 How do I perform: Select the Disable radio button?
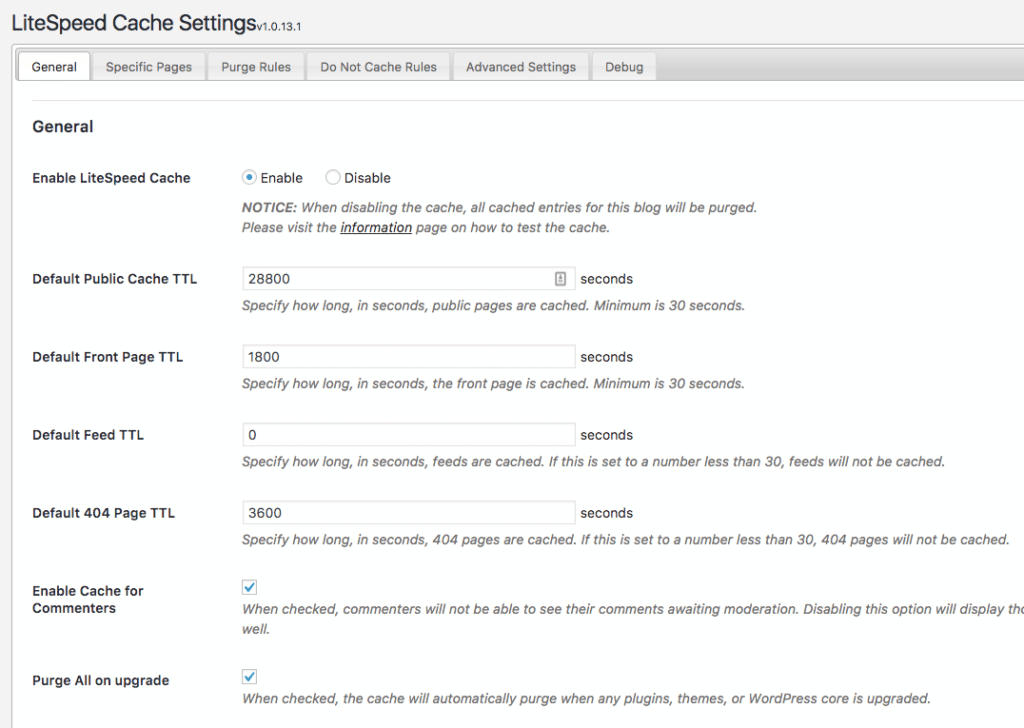pyautogui.click(x=332, y=177)
